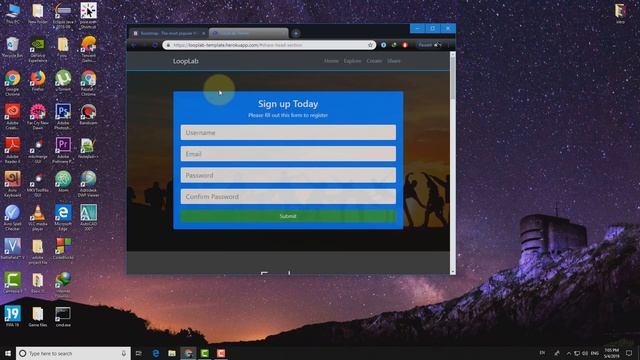Open the cmd.exe desktop shortcut
The image size is (640, 360).
coord(63,316)
